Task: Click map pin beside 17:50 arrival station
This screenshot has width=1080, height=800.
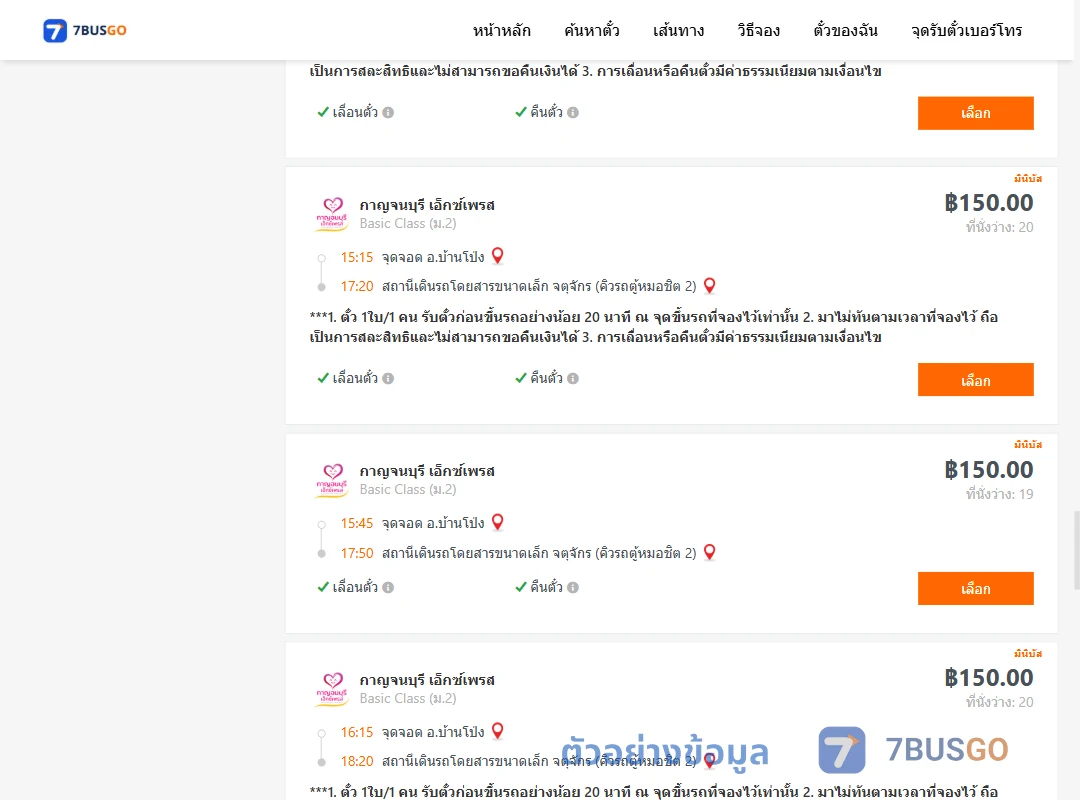Action: 709,552
